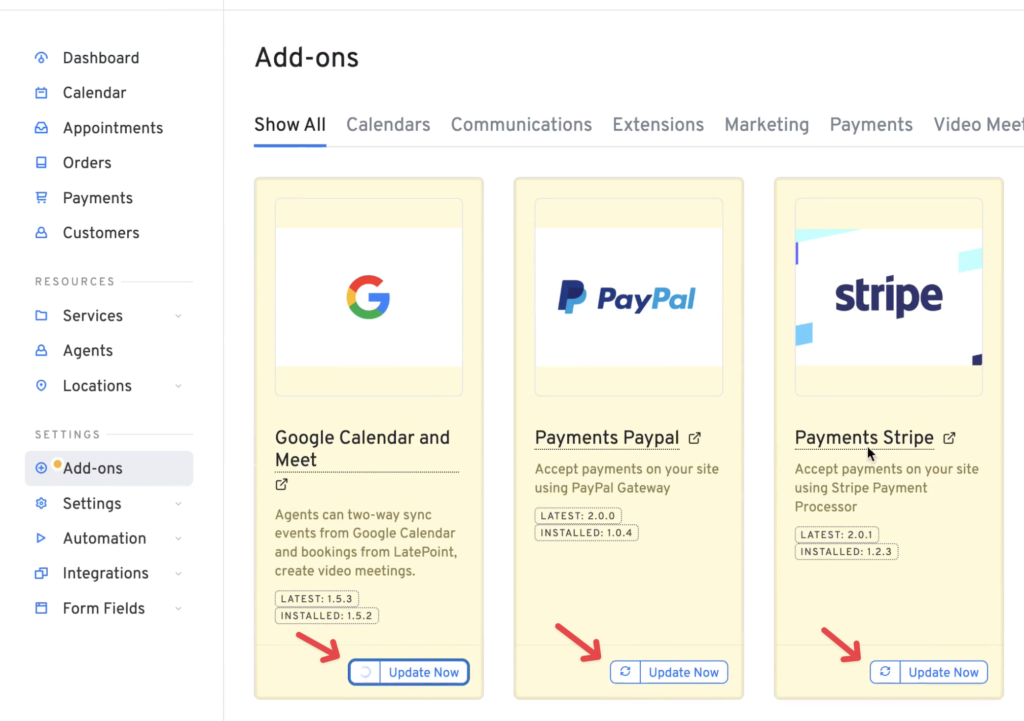Screen dimensions: 1024x721
Task: Open external link icon beside Payments Stripe
Action: (950, 438)
